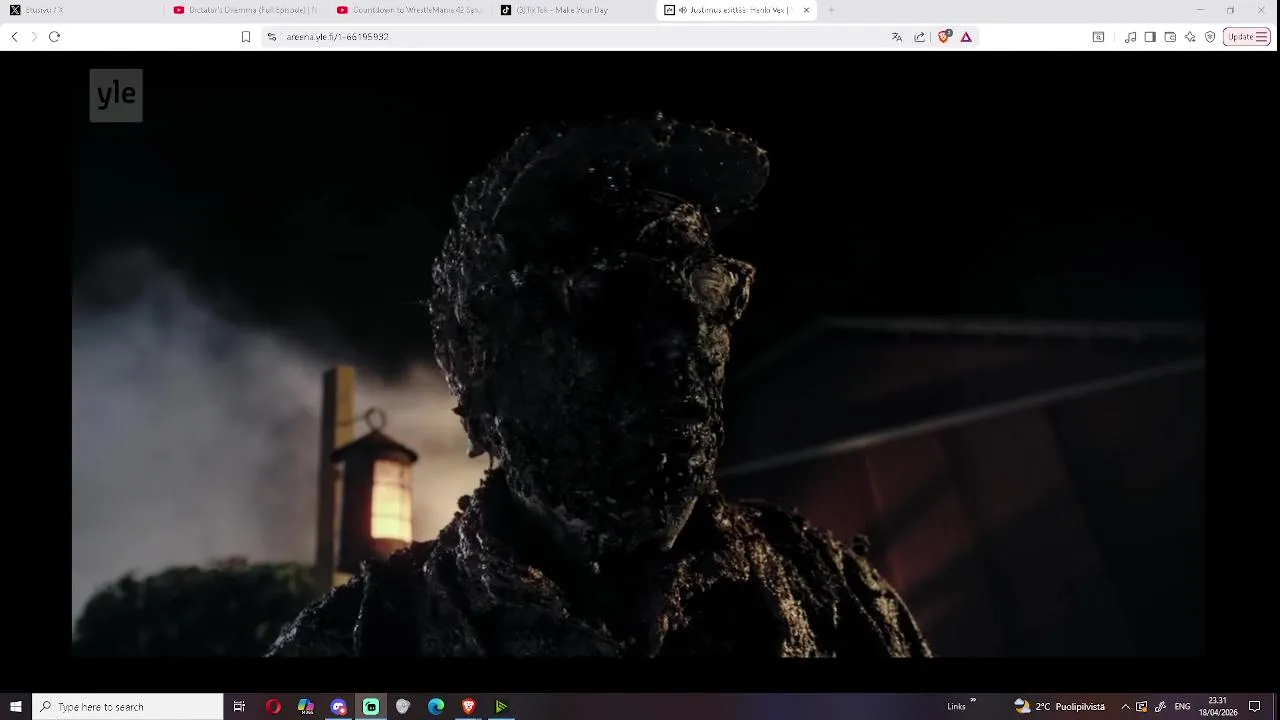1280x720 pixels.
Task: Reload the current page
Action: click(x=54, y=37)
